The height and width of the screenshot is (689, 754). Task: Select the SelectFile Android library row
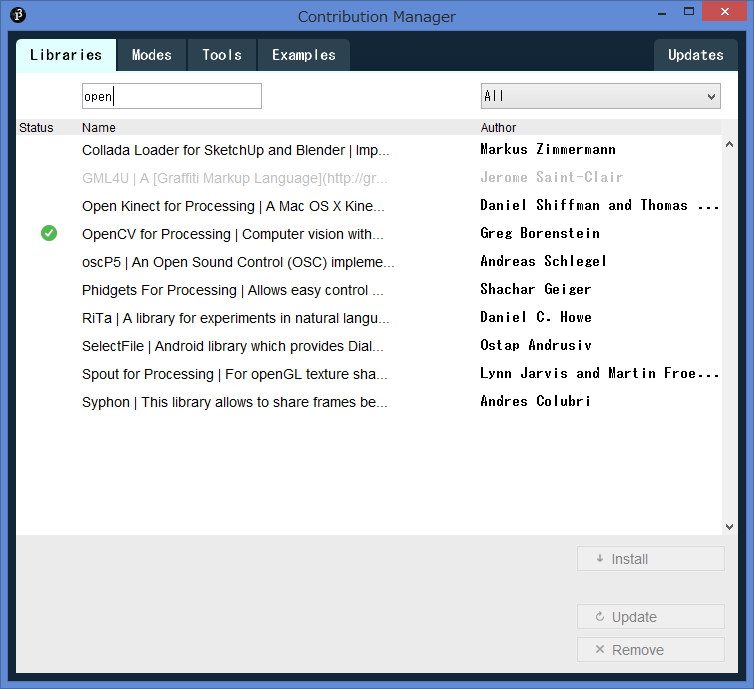click(x=369, y=346)
